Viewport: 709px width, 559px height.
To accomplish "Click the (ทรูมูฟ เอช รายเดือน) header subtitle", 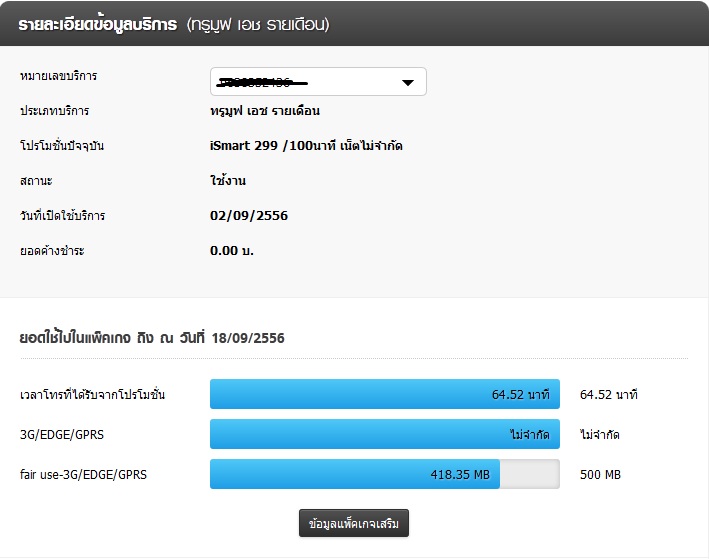I will pos(258,24).
